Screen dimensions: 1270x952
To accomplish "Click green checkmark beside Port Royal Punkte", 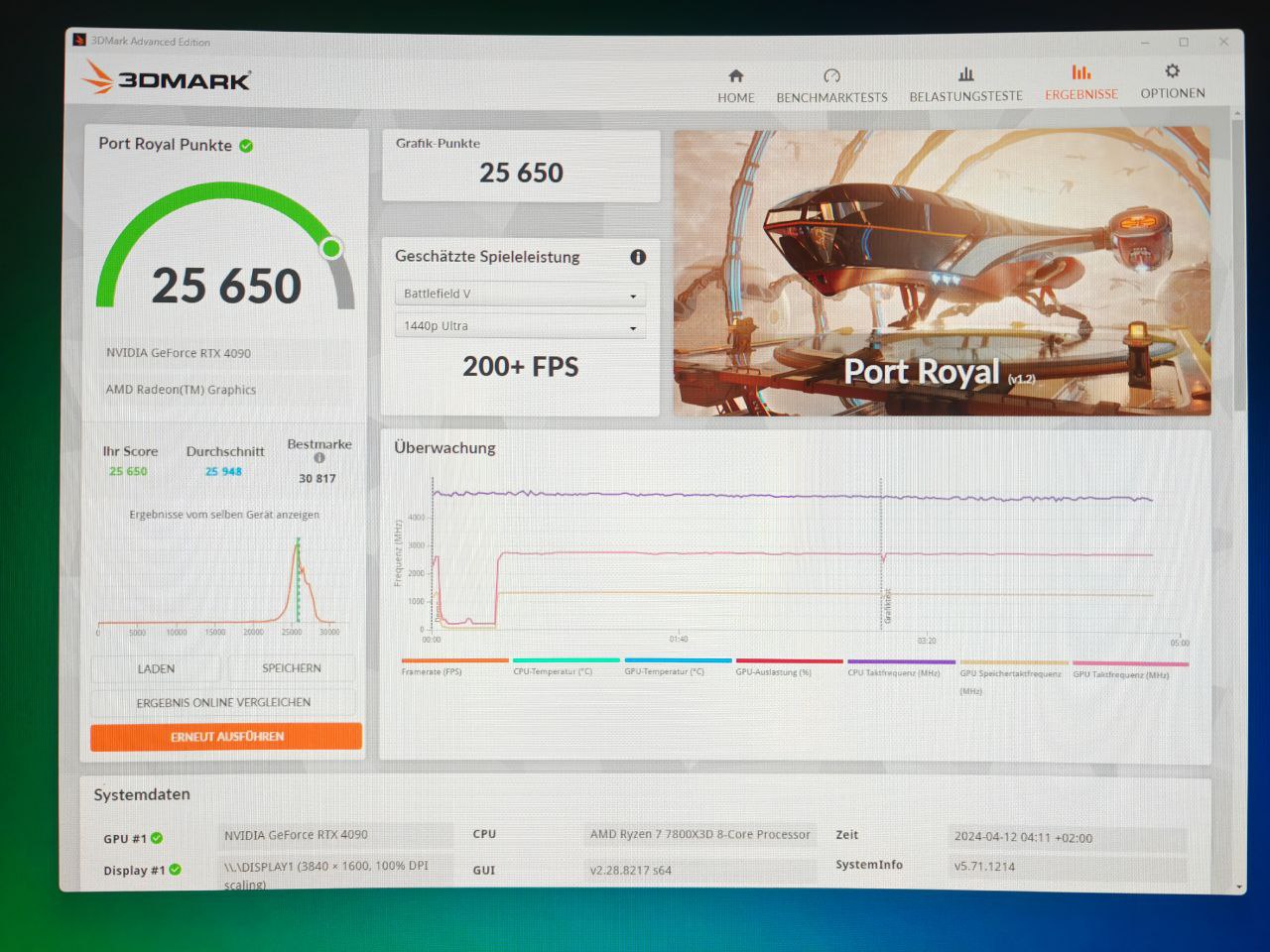I will tap(246, 146).
